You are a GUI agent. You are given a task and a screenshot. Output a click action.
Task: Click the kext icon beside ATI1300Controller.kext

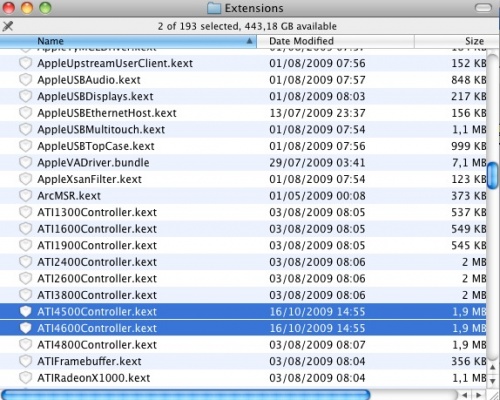(x=25, y=212)
